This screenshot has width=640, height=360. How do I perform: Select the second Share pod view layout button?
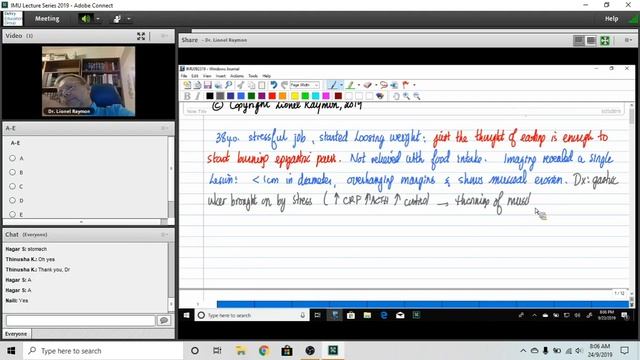click(591, 40)
